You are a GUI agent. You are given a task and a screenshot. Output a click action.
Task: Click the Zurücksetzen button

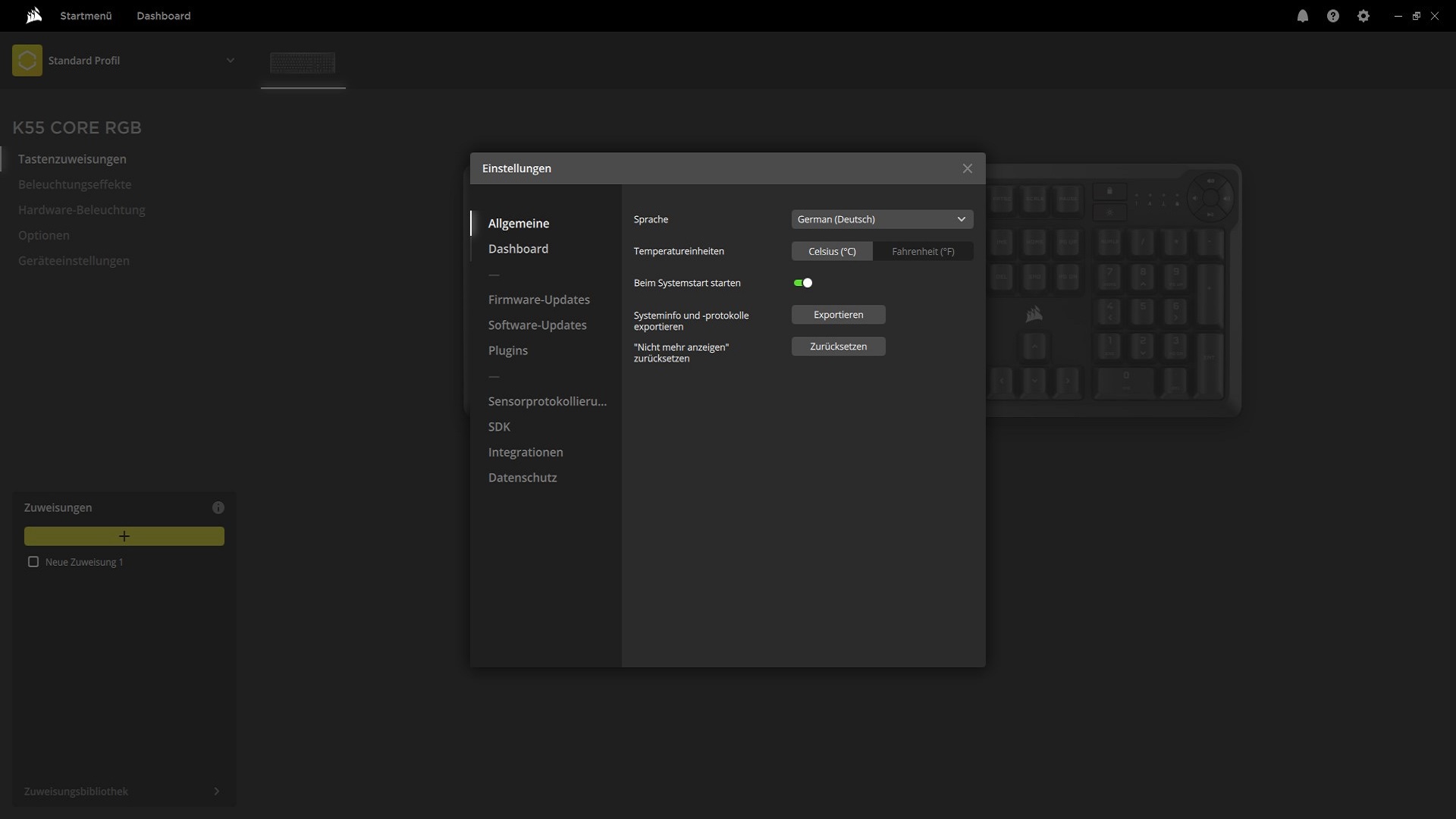[x=838, y=347]
